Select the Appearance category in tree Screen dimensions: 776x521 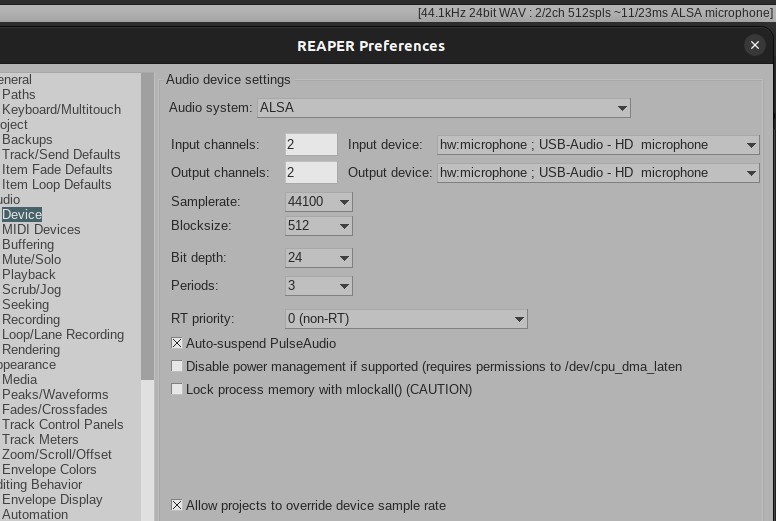[28, 365]
